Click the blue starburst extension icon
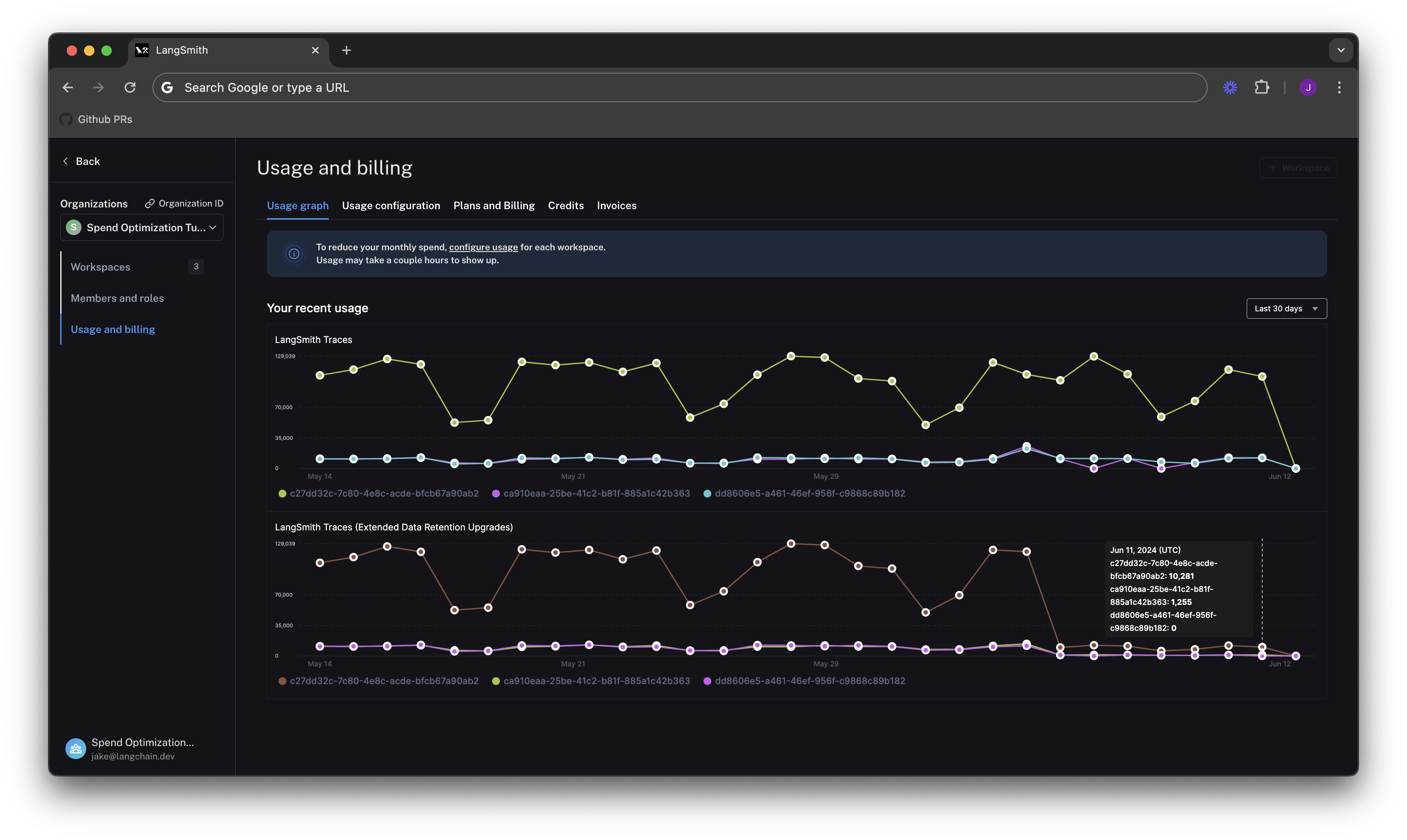 coord(1230,87)
